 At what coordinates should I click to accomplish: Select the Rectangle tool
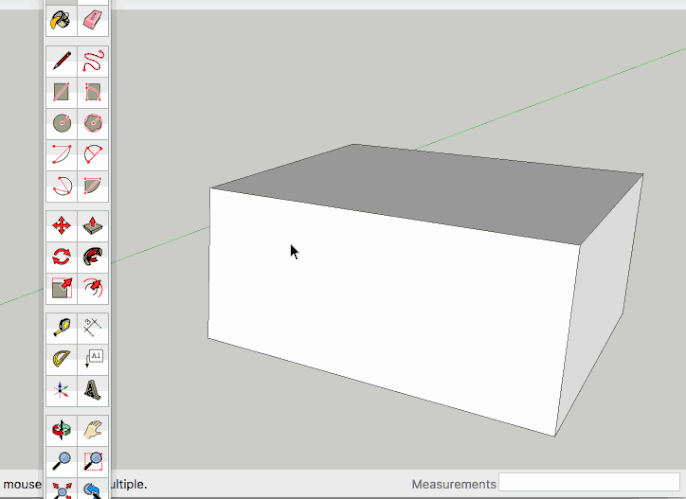[x=61, y=92]
